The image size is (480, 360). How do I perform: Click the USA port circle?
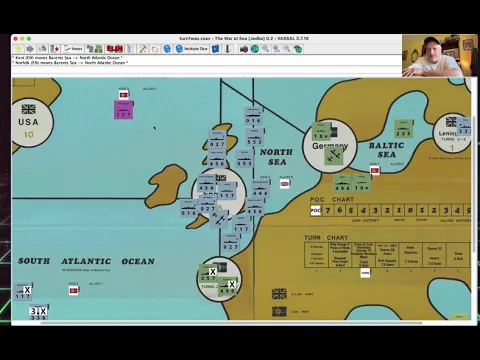coord(29,122)
